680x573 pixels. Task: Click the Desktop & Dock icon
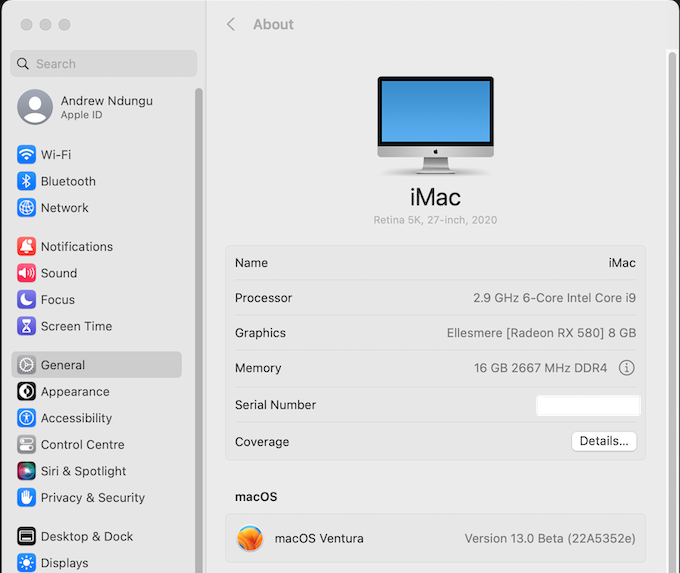tap(26, 536)
